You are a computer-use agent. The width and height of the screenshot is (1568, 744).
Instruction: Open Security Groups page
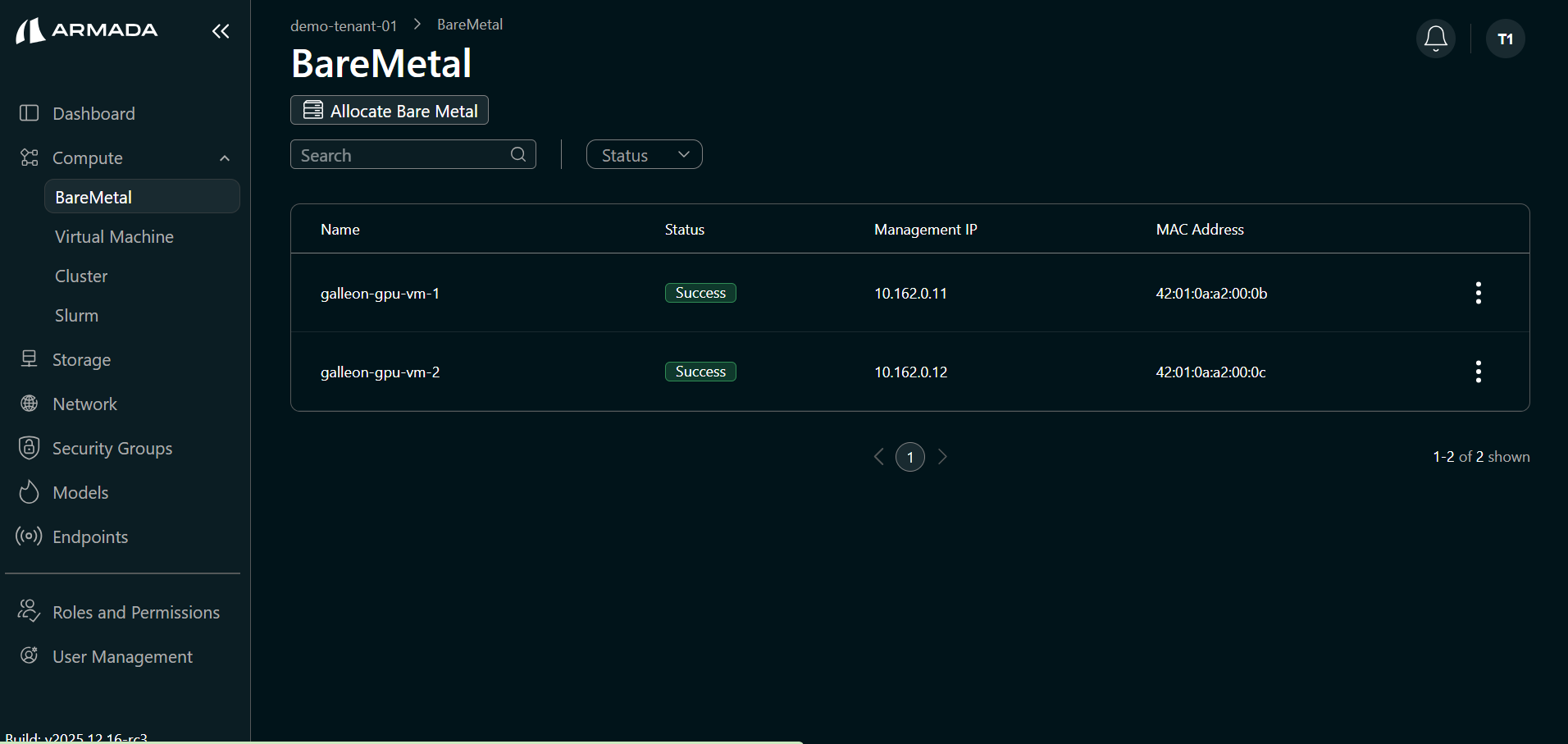(112, 449)
